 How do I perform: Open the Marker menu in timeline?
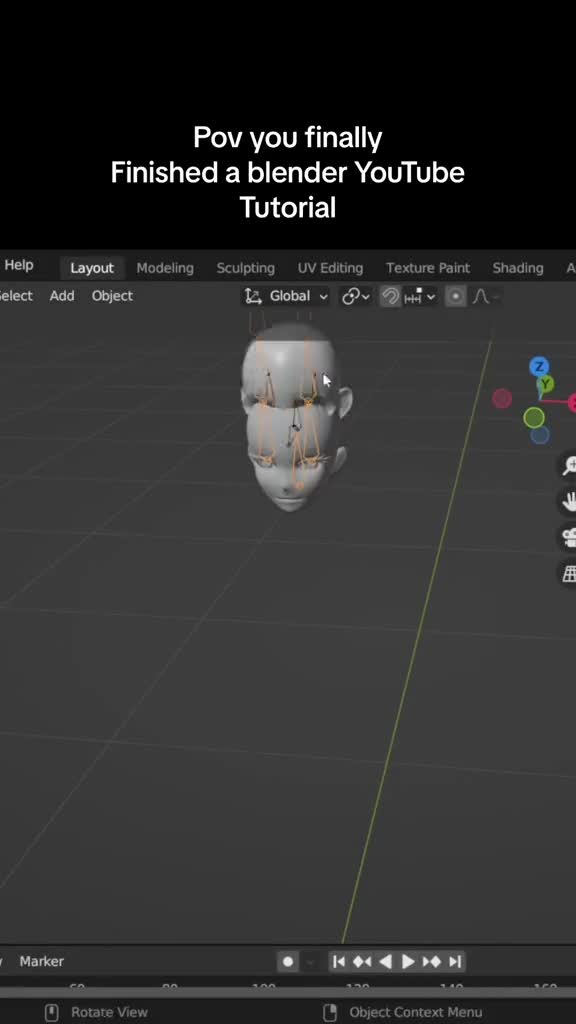pos(42,961)
